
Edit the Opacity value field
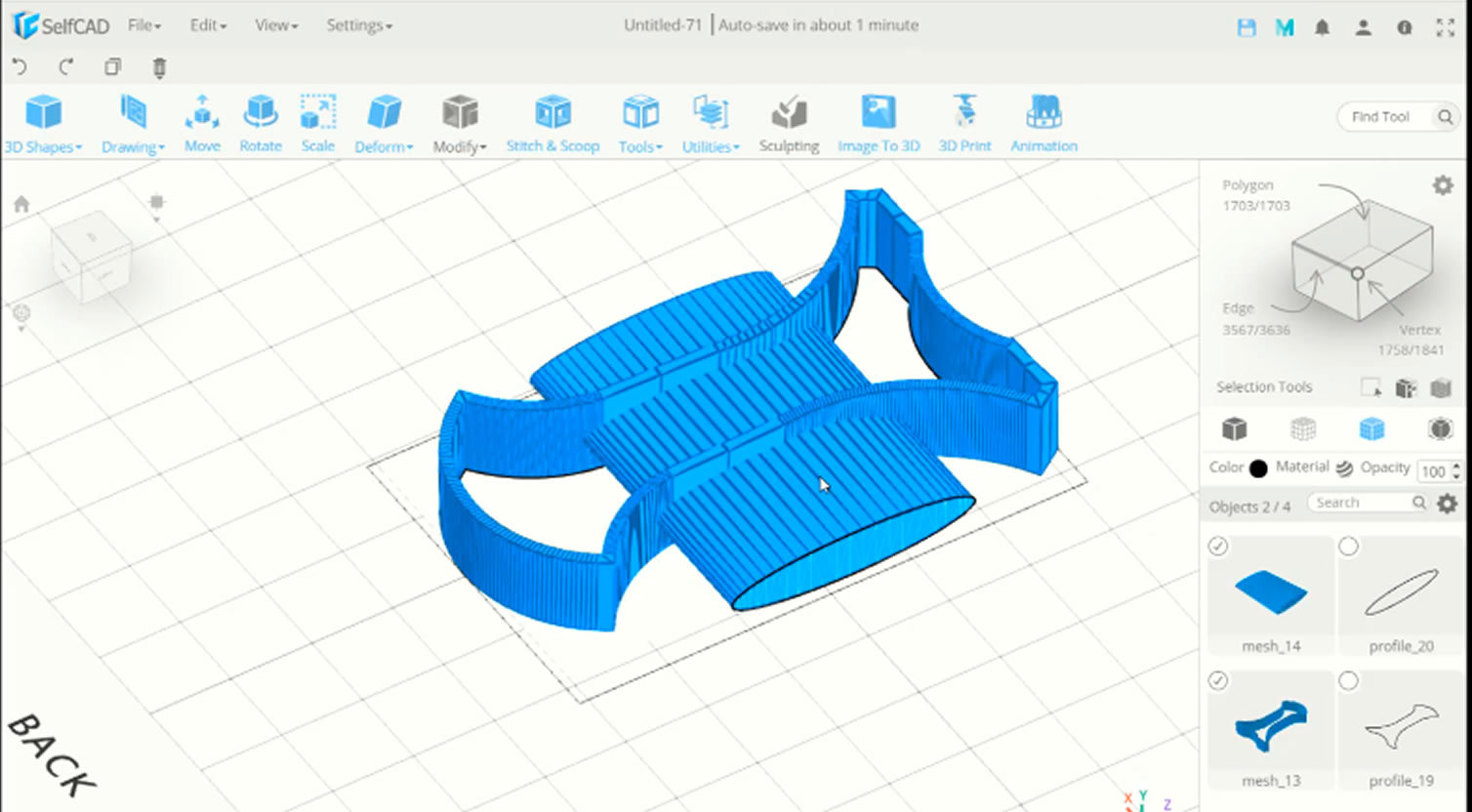point(1433,471)
